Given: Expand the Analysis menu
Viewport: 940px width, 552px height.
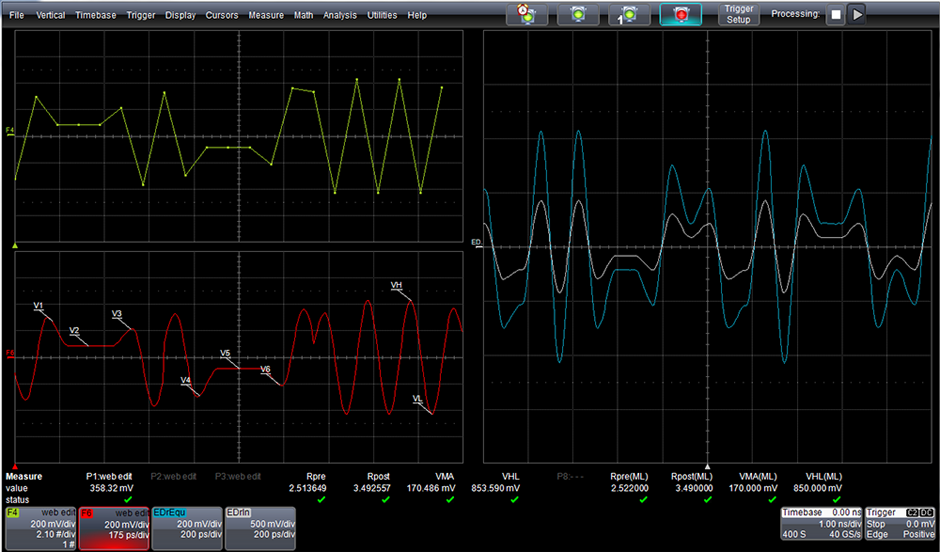Looking at the screenshot, I should 340,15.
